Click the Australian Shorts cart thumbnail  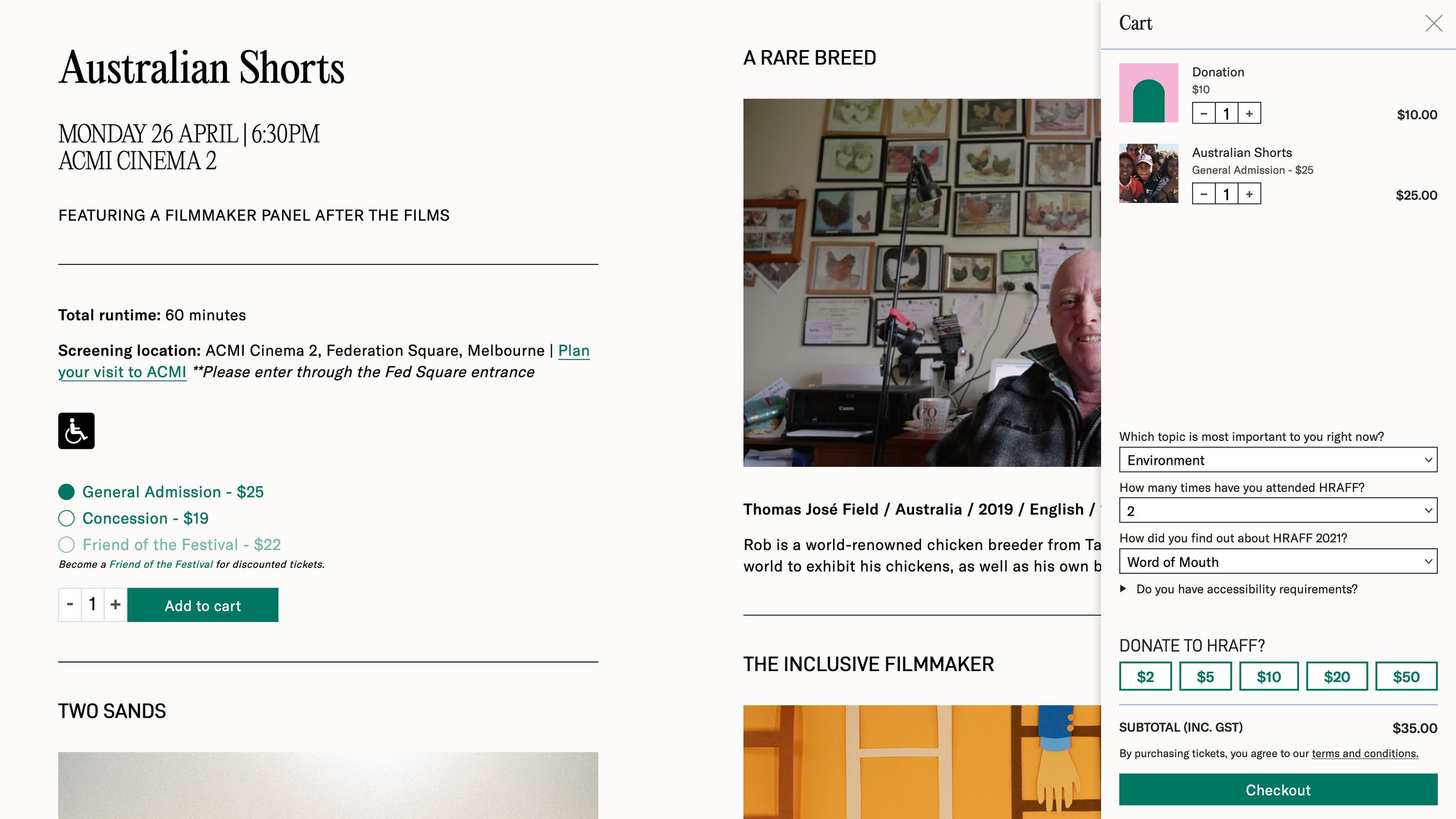1148,173
